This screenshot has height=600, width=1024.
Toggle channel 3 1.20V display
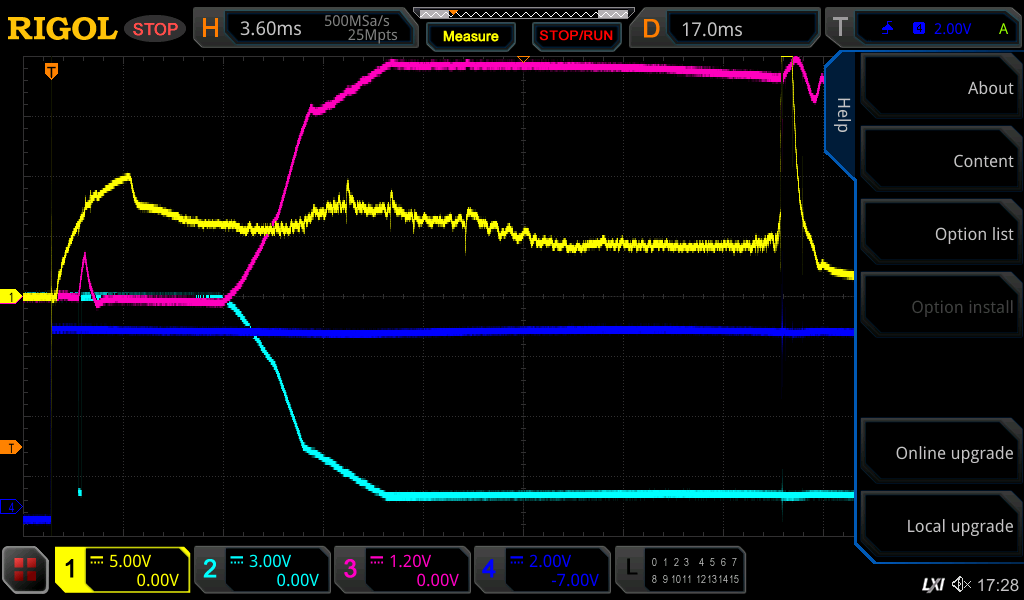click(x=402, y=570)
